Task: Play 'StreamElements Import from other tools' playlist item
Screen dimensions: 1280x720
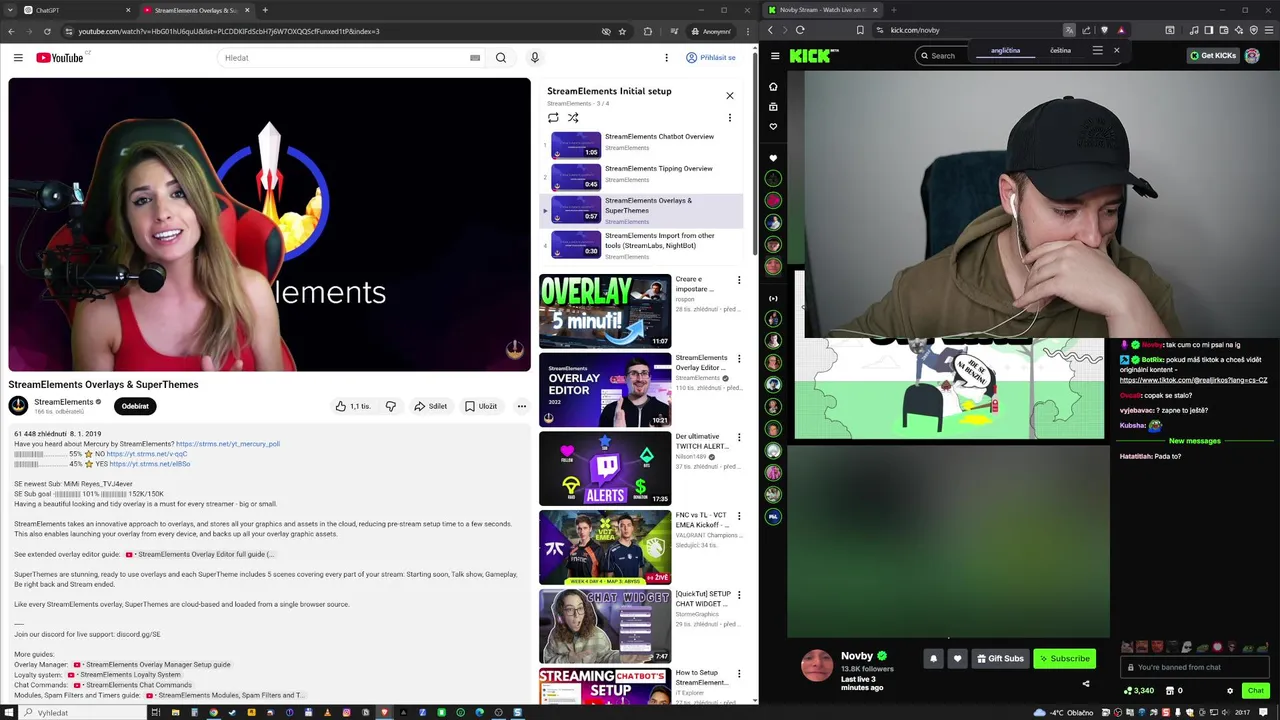Action: 641,245
